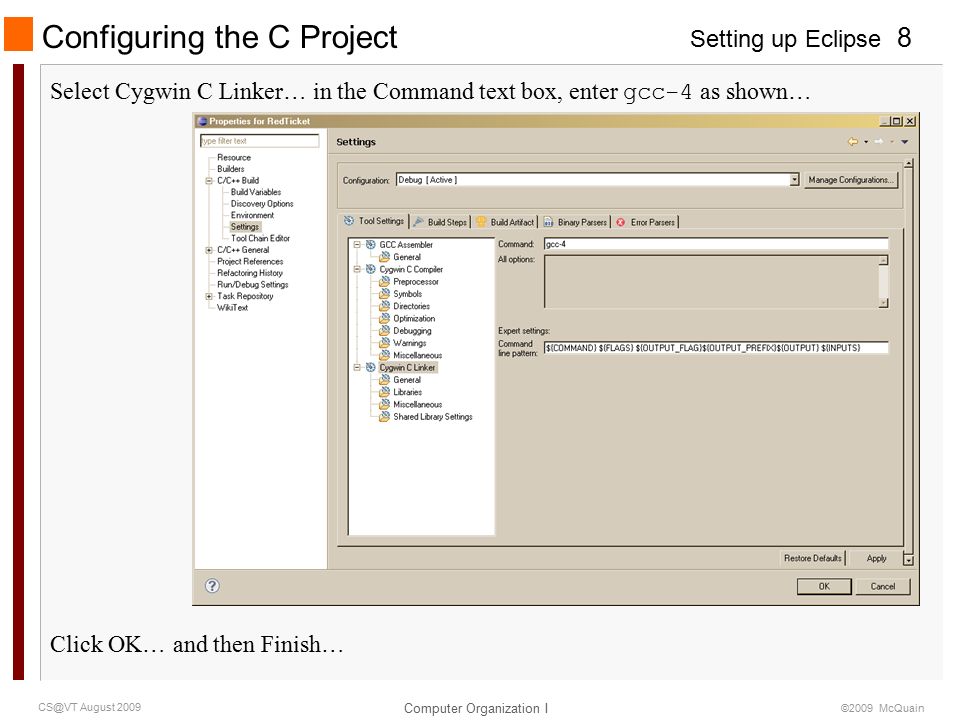Viewport: 960px width, 720px height.
Task: Click the back navigation arrow in Settings header
Action: pyautogui.click(x=853, y=141)
